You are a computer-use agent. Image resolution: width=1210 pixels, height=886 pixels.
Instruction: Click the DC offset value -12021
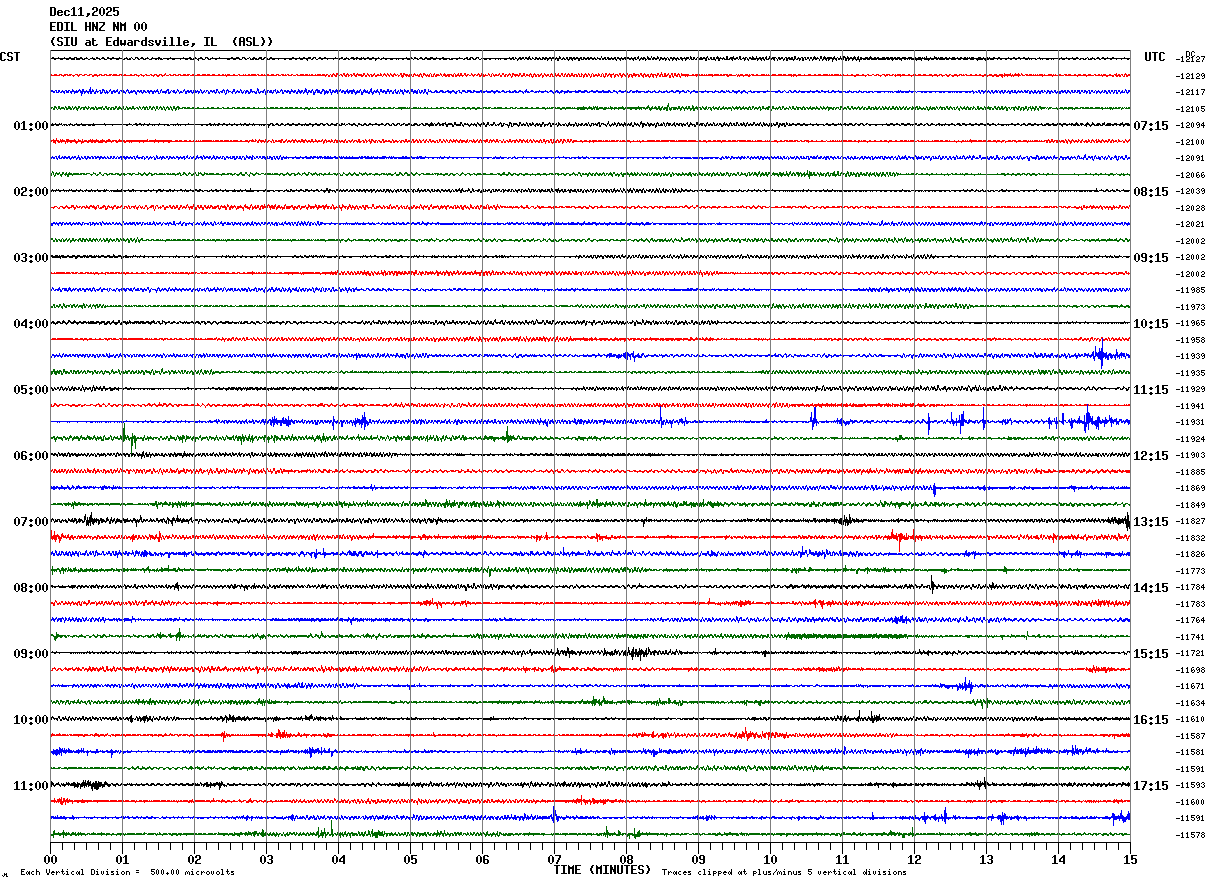[x=1190, y=224]
